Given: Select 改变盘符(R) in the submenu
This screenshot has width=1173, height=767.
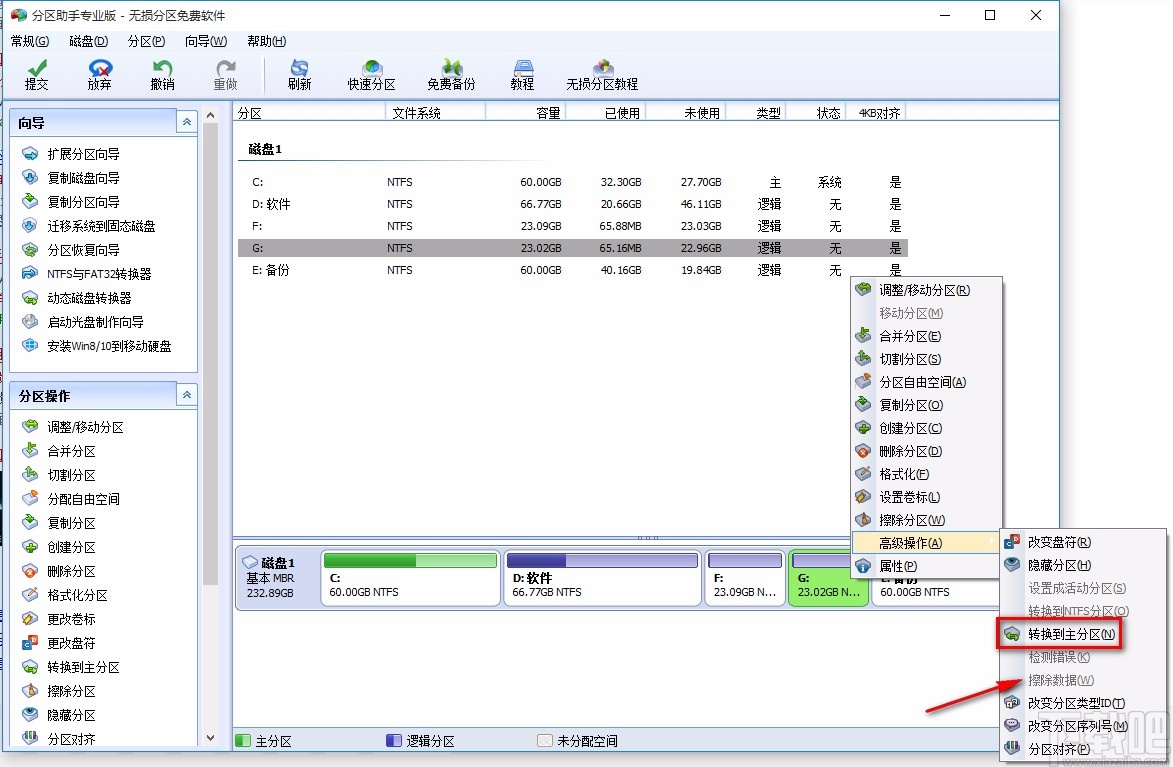Looking at the screenshot, I should tap(1082, 543).
